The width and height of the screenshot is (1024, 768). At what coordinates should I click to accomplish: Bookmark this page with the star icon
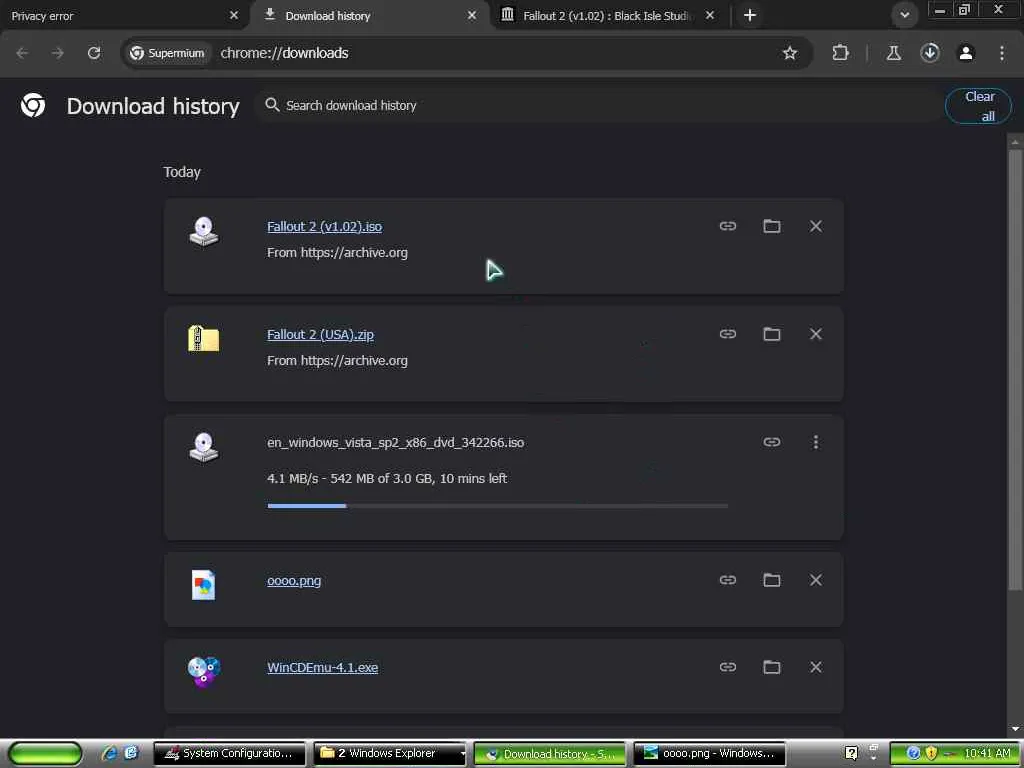click(790, 53)
